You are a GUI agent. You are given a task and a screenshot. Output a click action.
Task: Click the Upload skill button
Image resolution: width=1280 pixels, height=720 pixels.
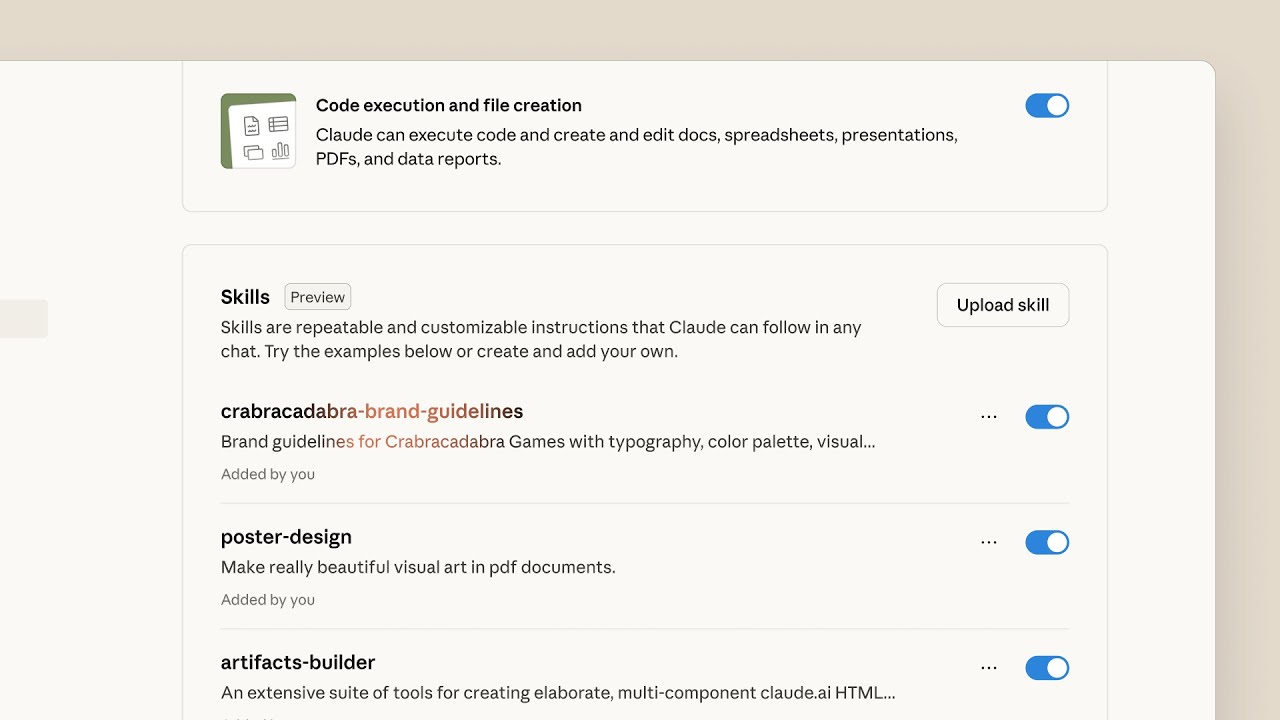1002,304
